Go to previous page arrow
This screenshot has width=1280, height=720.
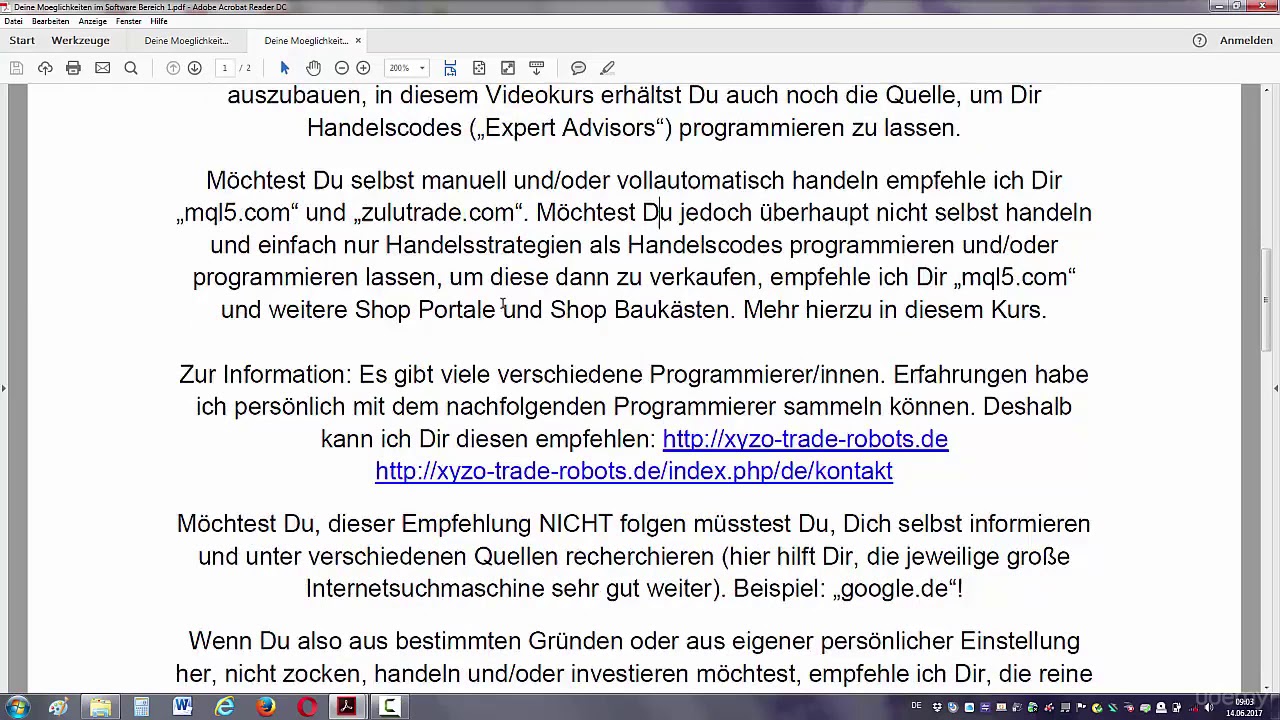[173, 68]
